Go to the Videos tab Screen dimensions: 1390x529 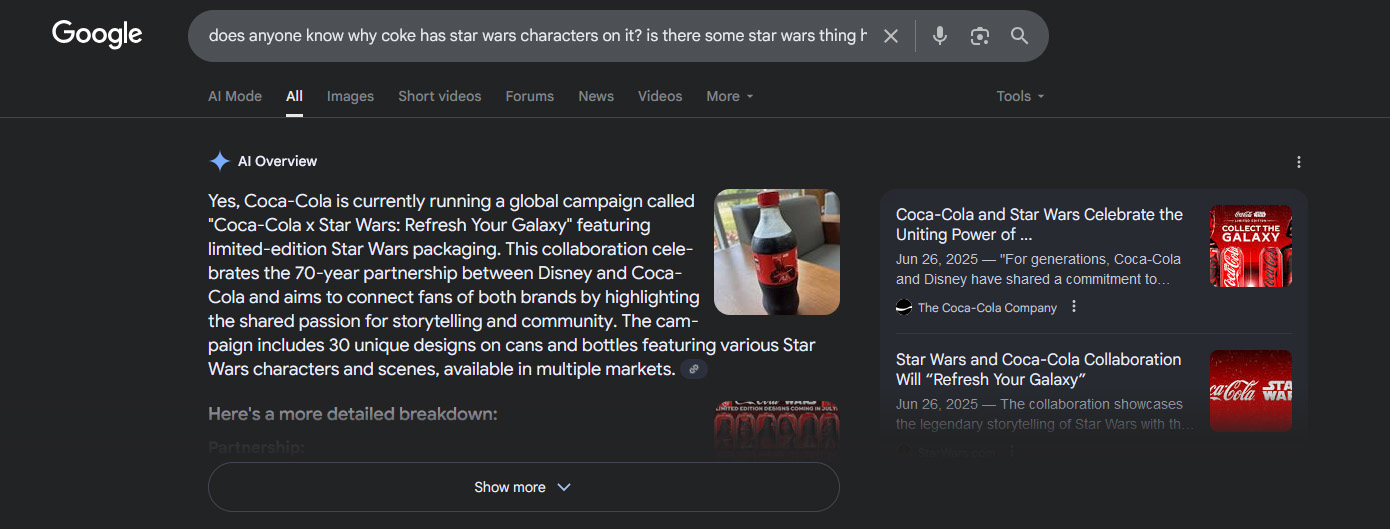[x=660, y=96]
